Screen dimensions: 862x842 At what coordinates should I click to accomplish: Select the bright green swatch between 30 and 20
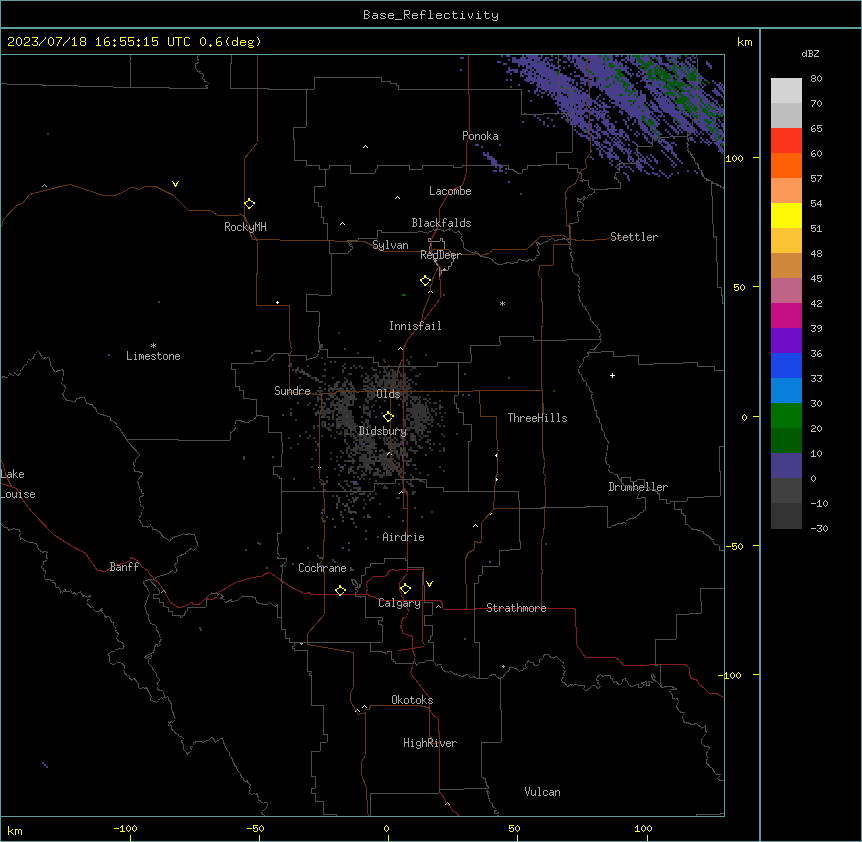pyautogui.click(x=786, y=416)
